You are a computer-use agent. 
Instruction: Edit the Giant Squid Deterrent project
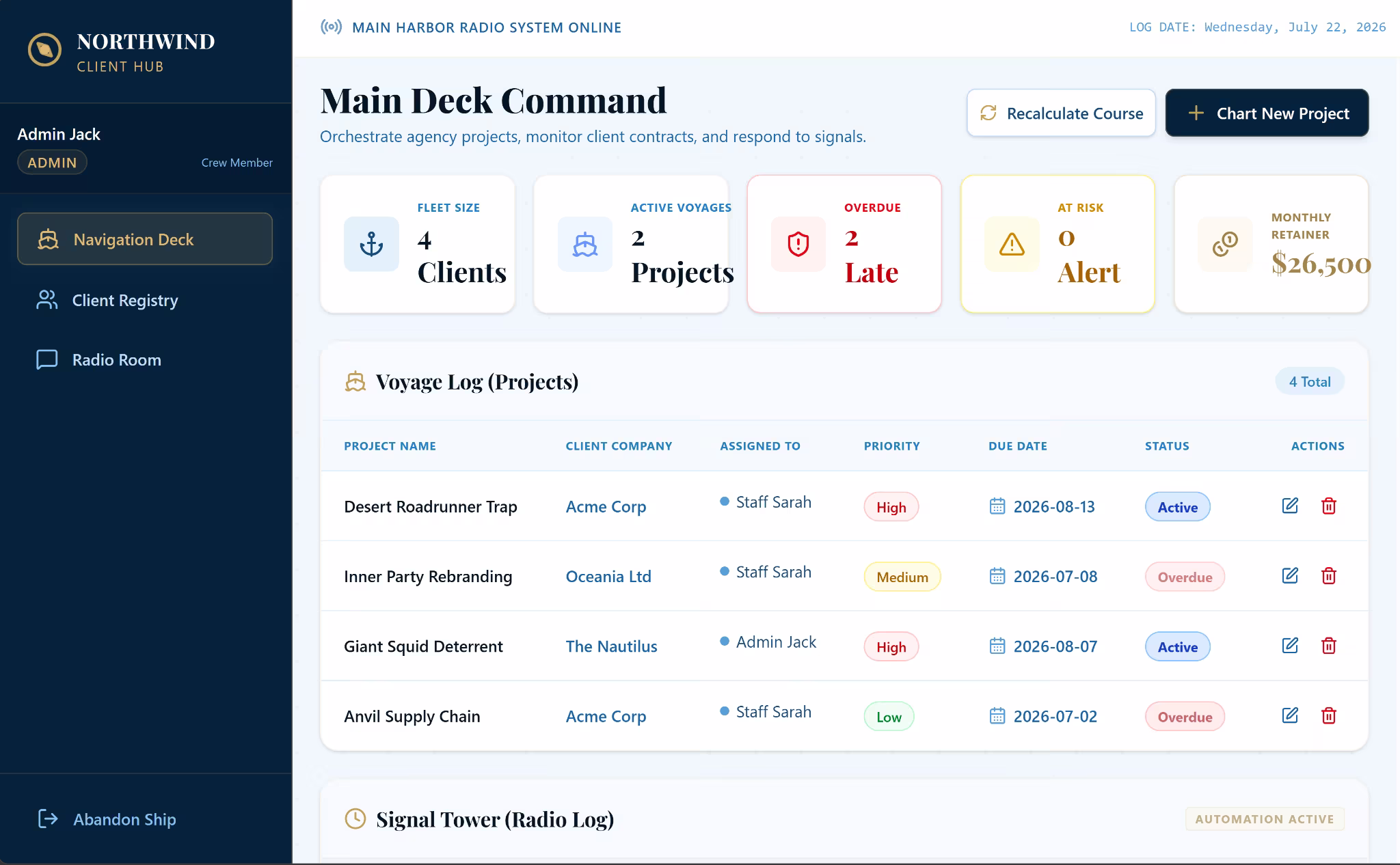(x=1290, y=645)
